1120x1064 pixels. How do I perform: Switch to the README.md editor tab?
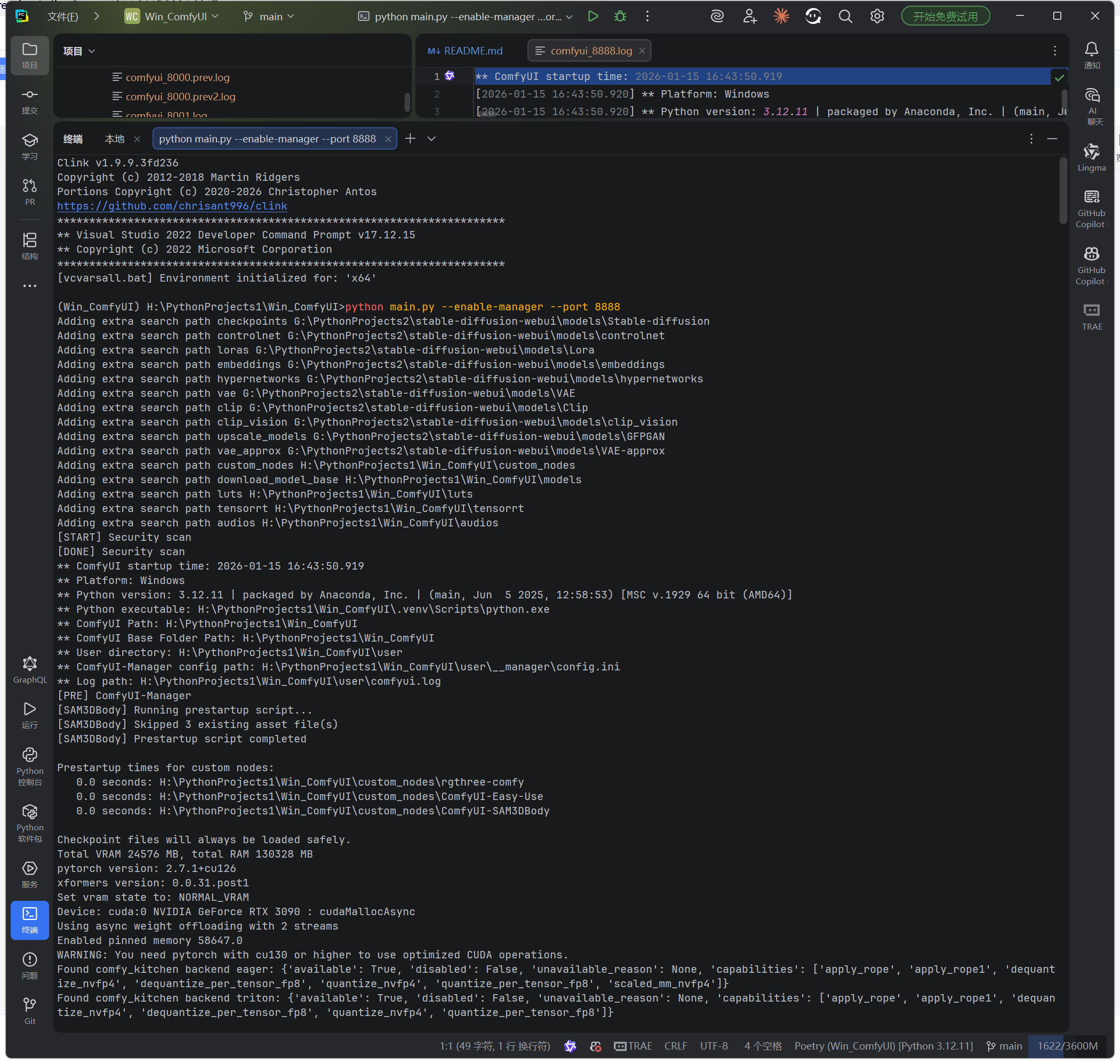[465, 51]
